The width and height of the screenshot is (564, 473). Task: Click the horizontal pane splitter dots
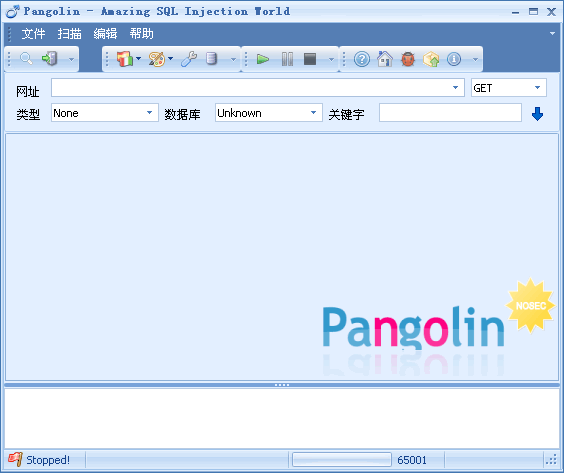coord(282,385)
